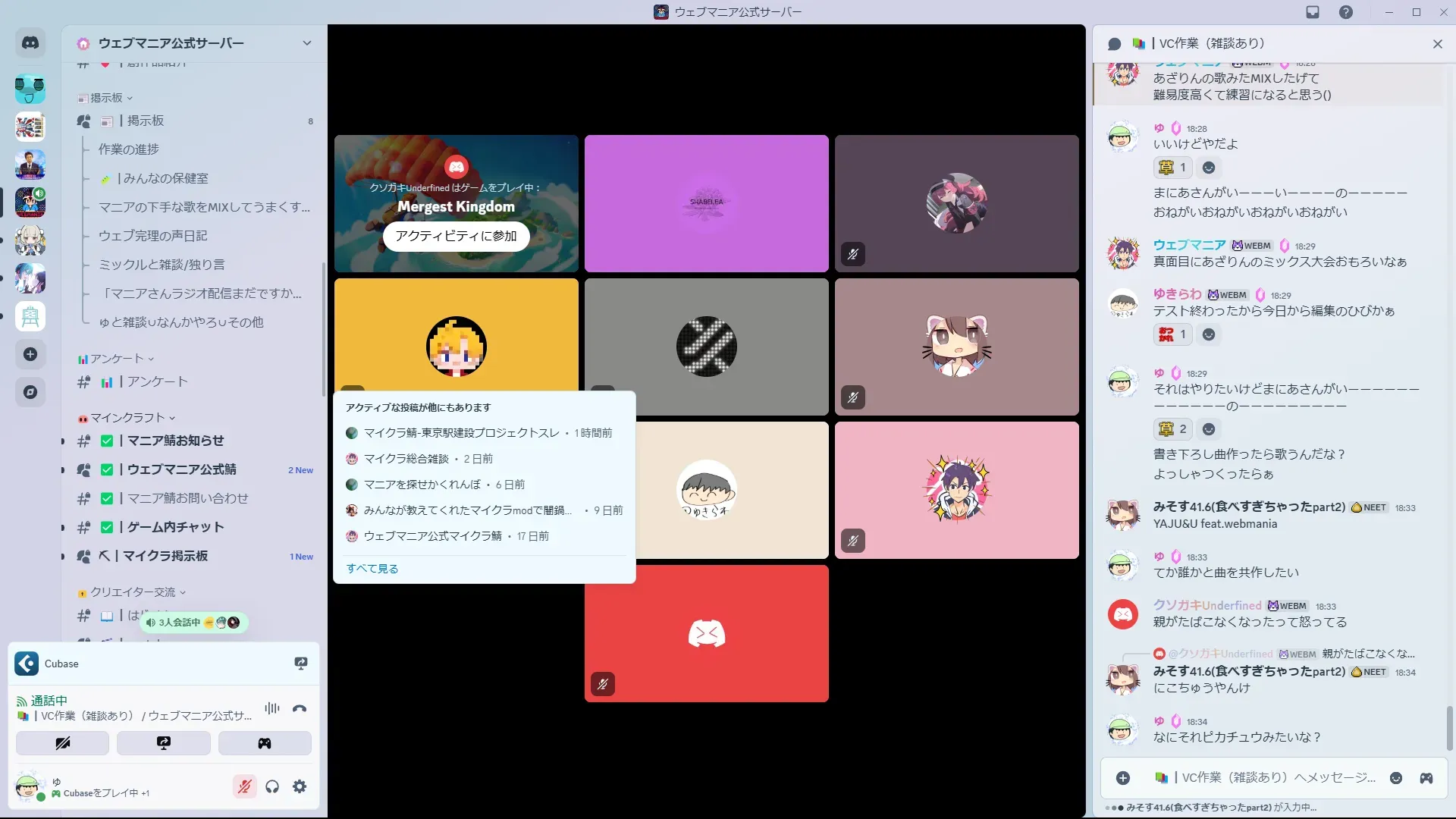Viewport: 1456px width, 819px height.
Task: Open the 作業の進捗 thread
Action: tap(129, 149)
